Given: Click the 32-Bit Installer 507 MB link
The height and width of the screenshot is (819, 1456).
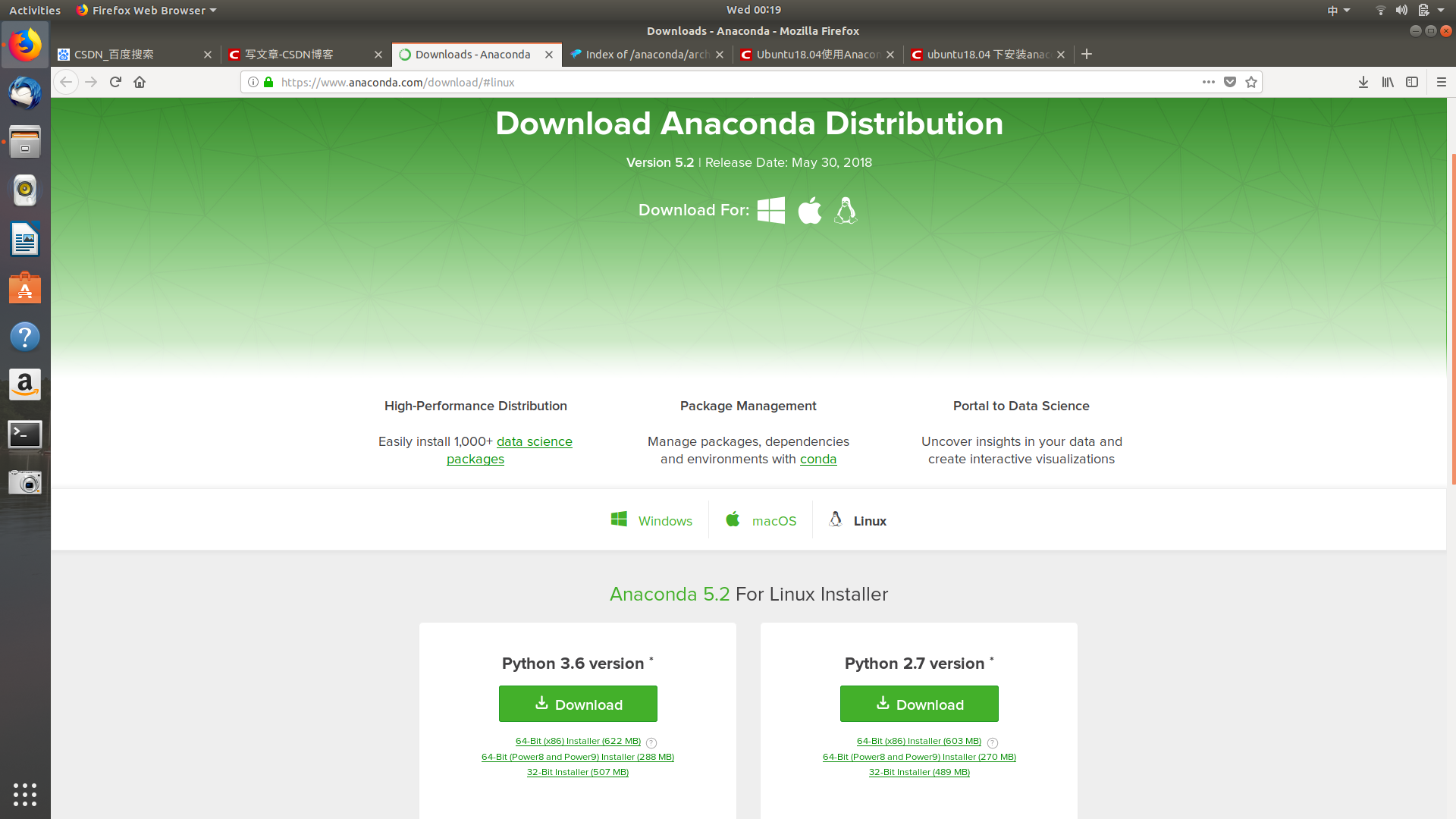Looking at the screenshot, I should coord(577,771).
